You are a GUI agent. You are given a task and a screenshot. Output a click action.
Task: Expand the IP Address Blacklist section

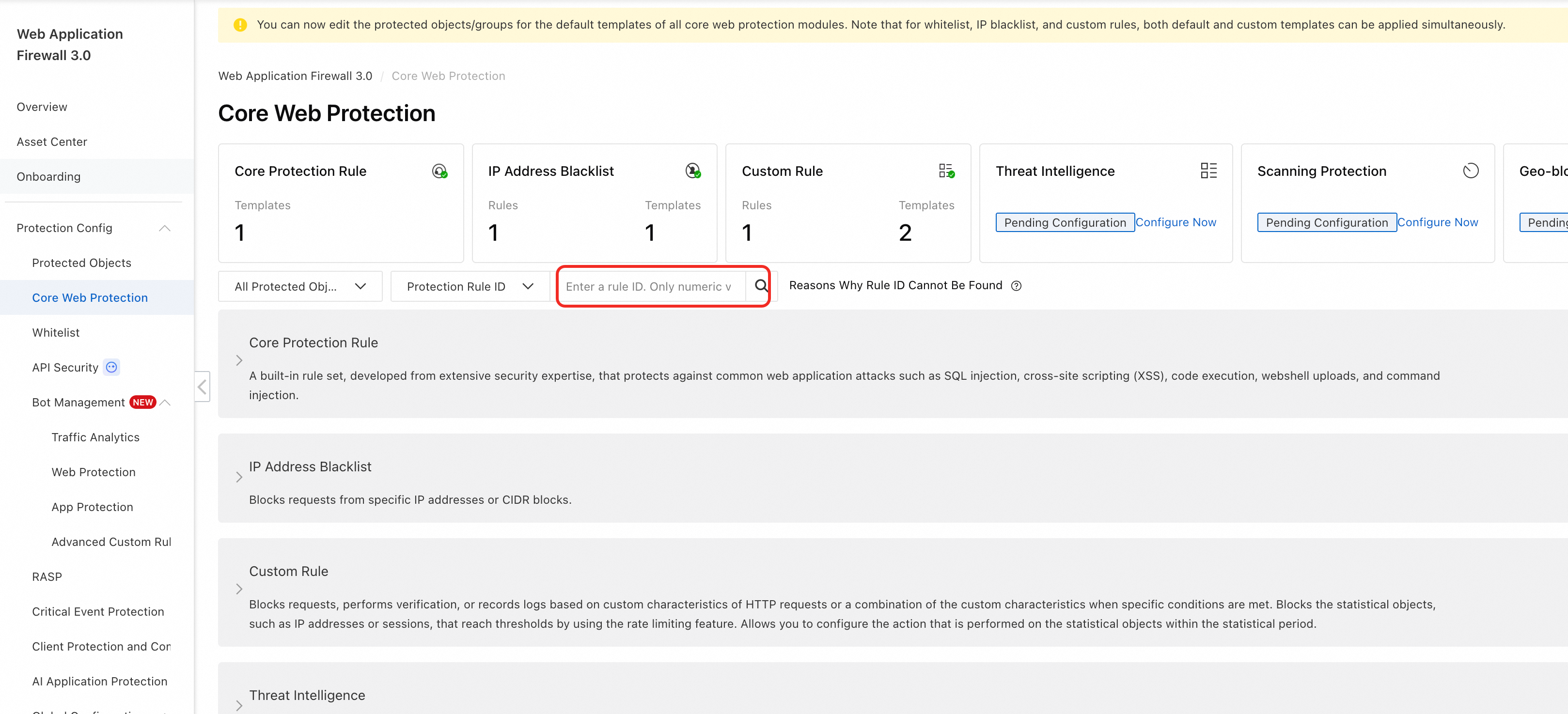(239, 477)
